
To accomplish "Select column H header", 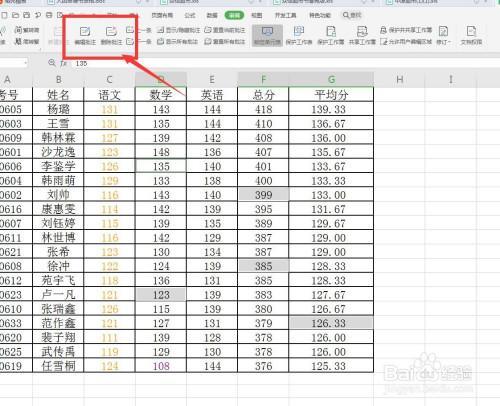I will 399,80.
